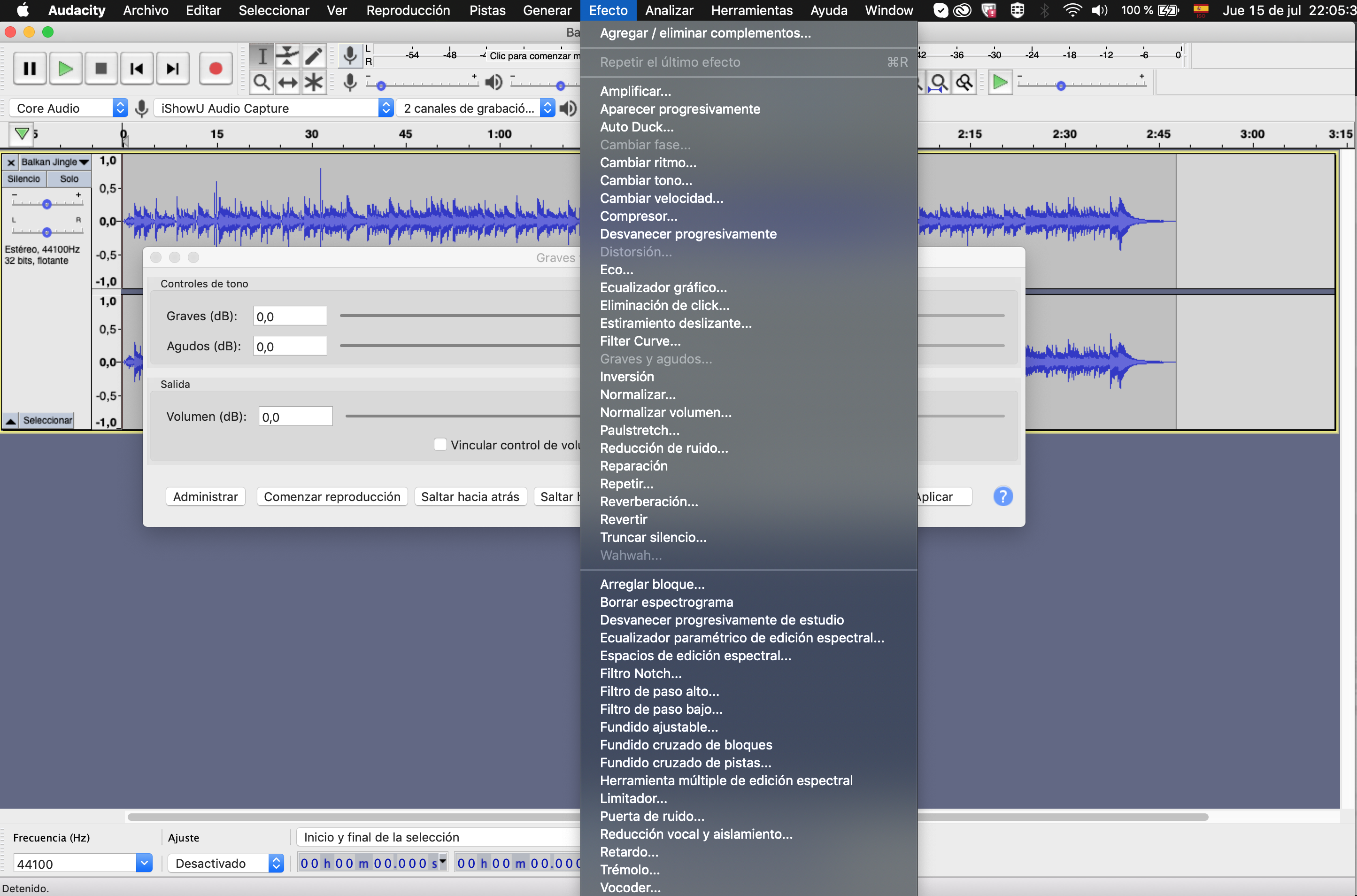
Task: Select Agregar / eliminar complementos...
Action: click(705, 33)
